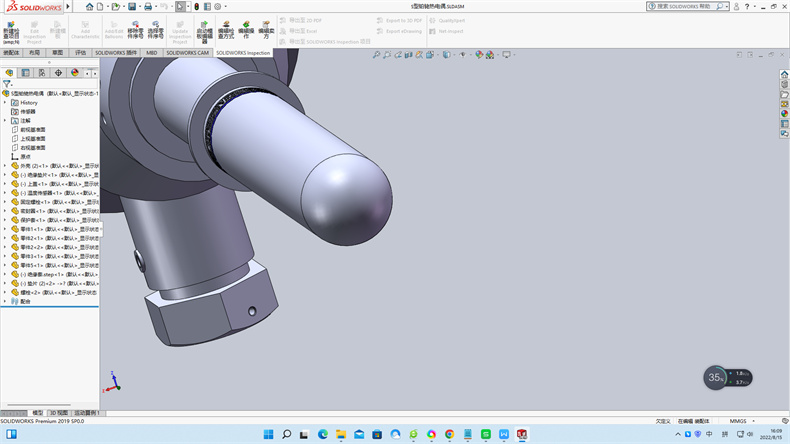Expand the 配合 mates folder
Image resolution: width=790 pixels, height=444 pixels.
(x=5, y=300)
